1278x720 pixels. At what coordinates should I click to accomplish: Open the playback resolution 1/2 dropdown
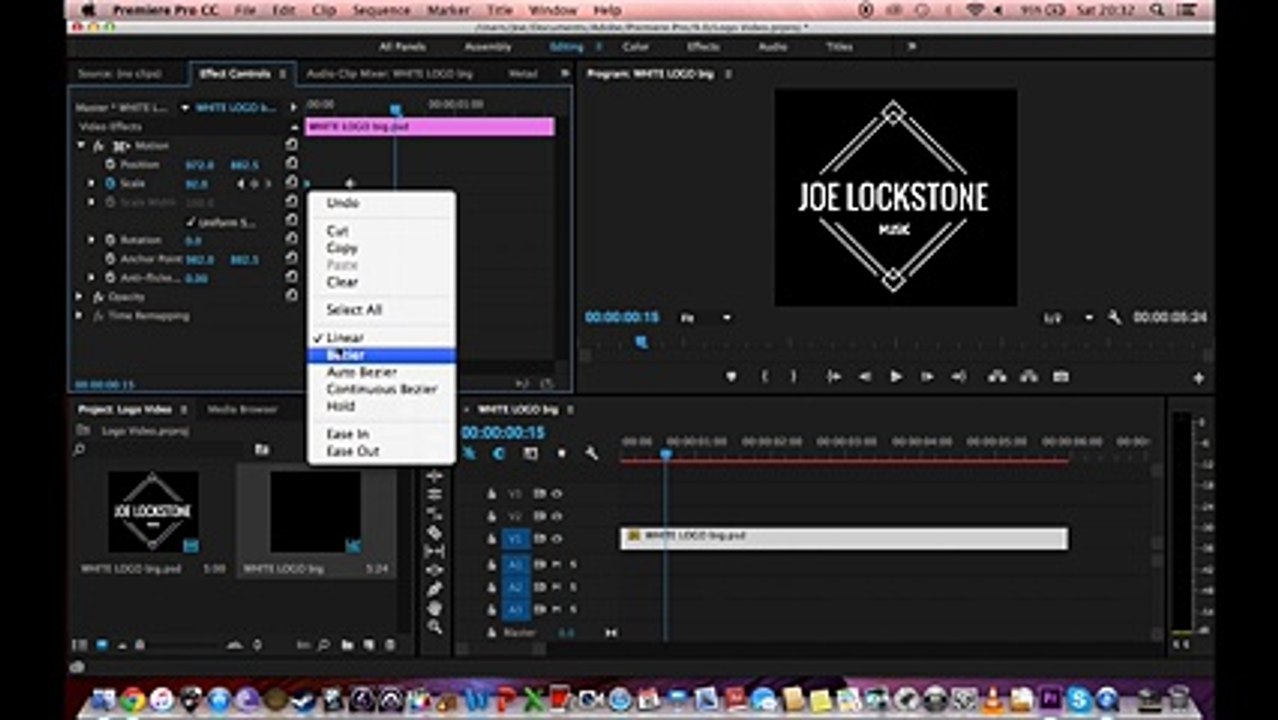1068,318
